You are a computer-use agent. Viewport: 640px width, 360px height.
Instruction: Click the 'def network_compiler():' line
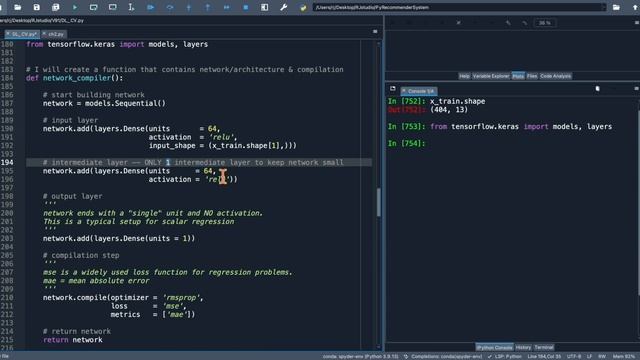click(x=74, y=78)
